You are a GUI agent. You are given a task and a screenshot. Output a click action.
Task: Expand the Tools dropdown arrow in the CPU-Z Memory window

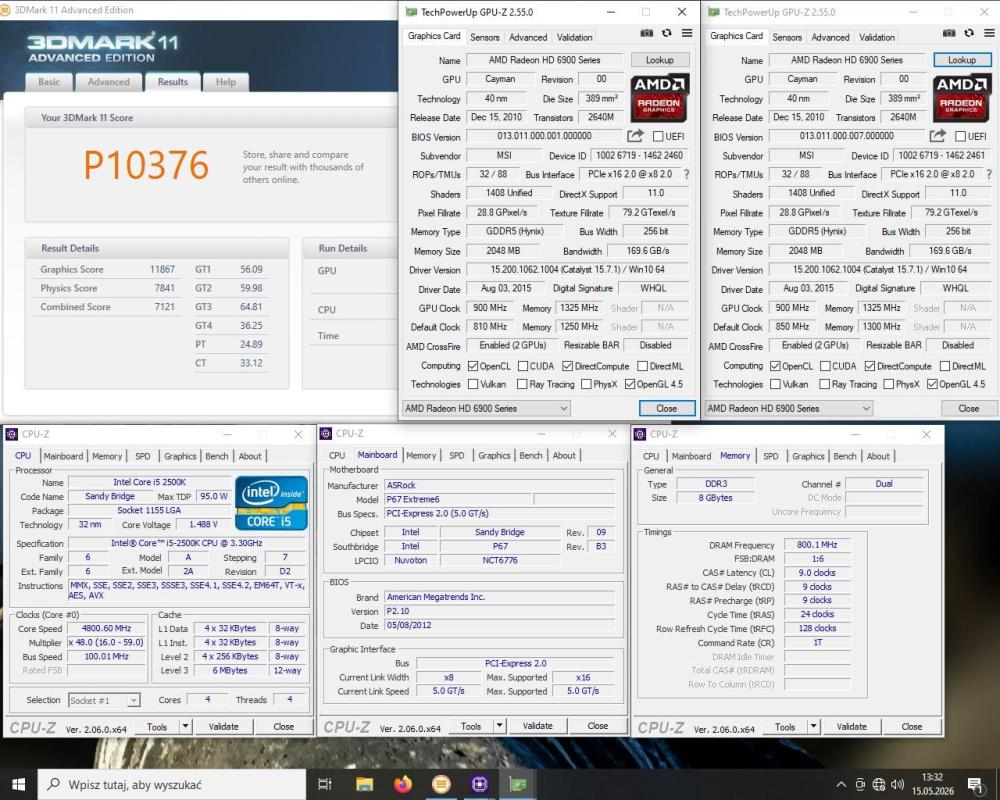(x=813, y=726)
